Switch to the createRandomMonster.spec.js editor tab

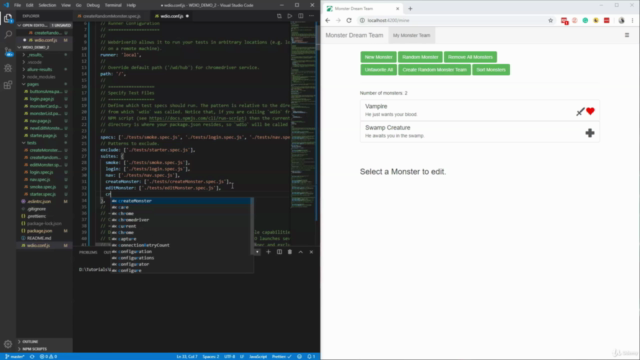[111, 16]
